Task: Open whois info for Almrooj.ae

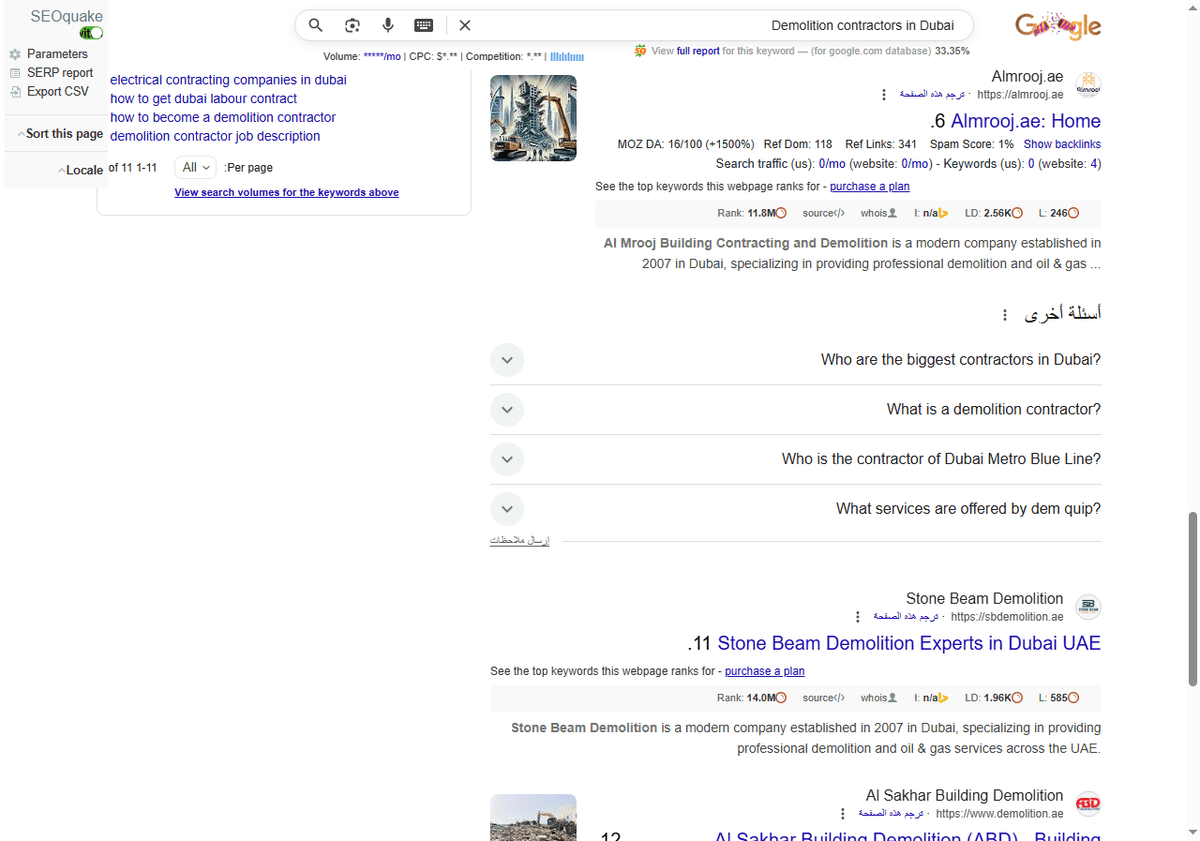Action: click(878, 212)
